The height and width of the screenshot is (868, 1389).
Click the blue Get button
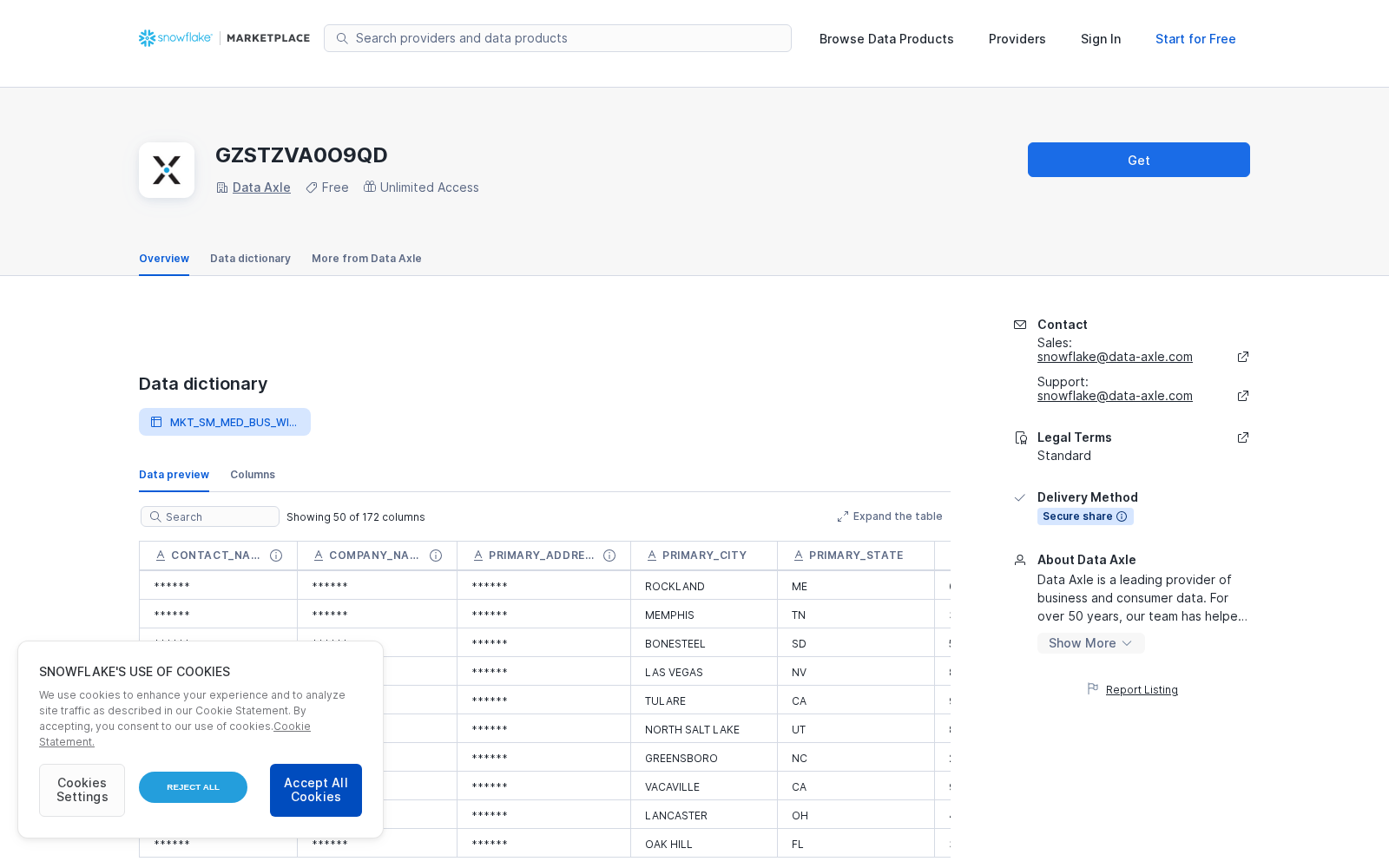(1139, 160)
